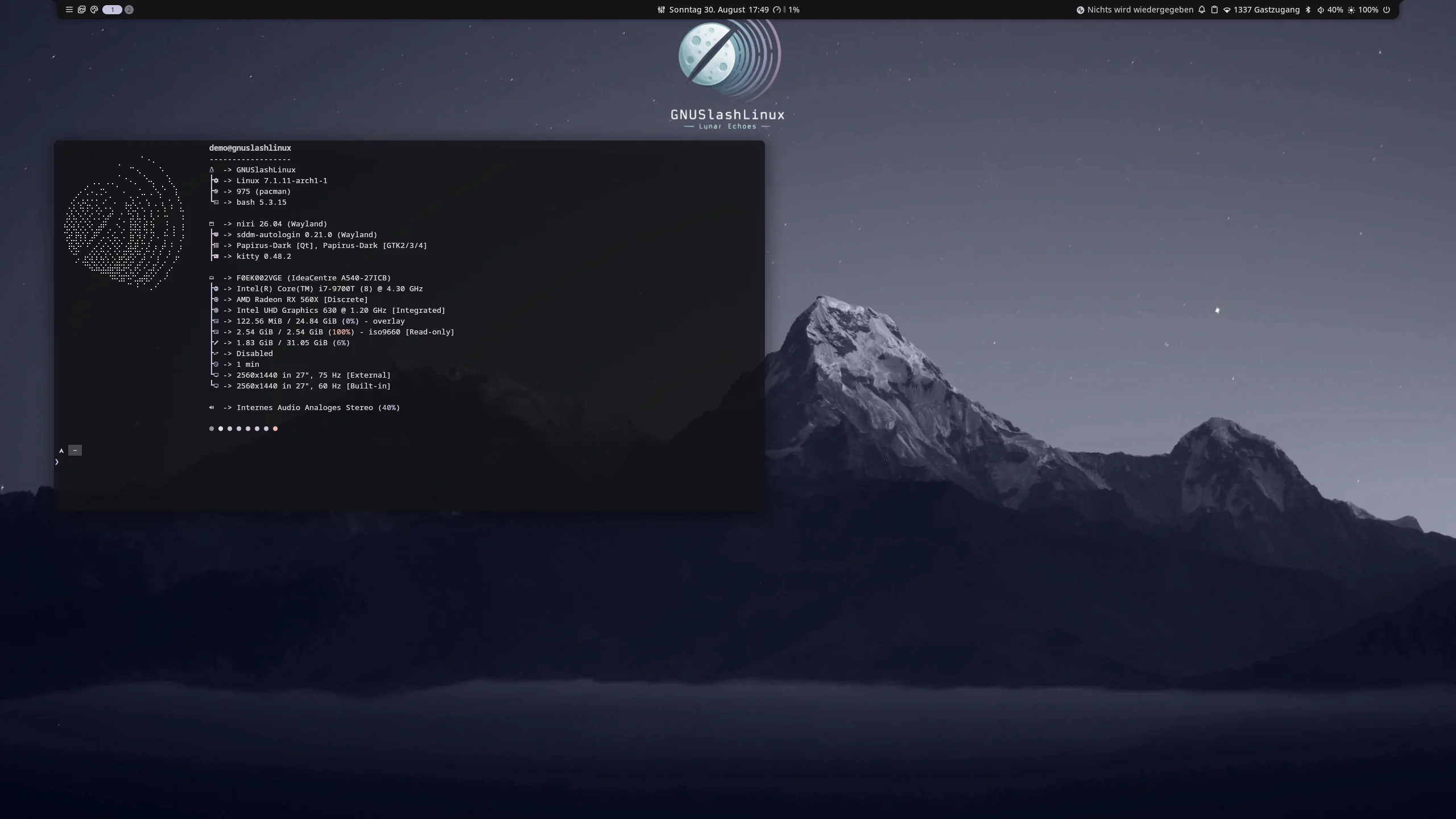
Task: Toggle the Bluetooth icon
Action: (x=1308, y=10)
